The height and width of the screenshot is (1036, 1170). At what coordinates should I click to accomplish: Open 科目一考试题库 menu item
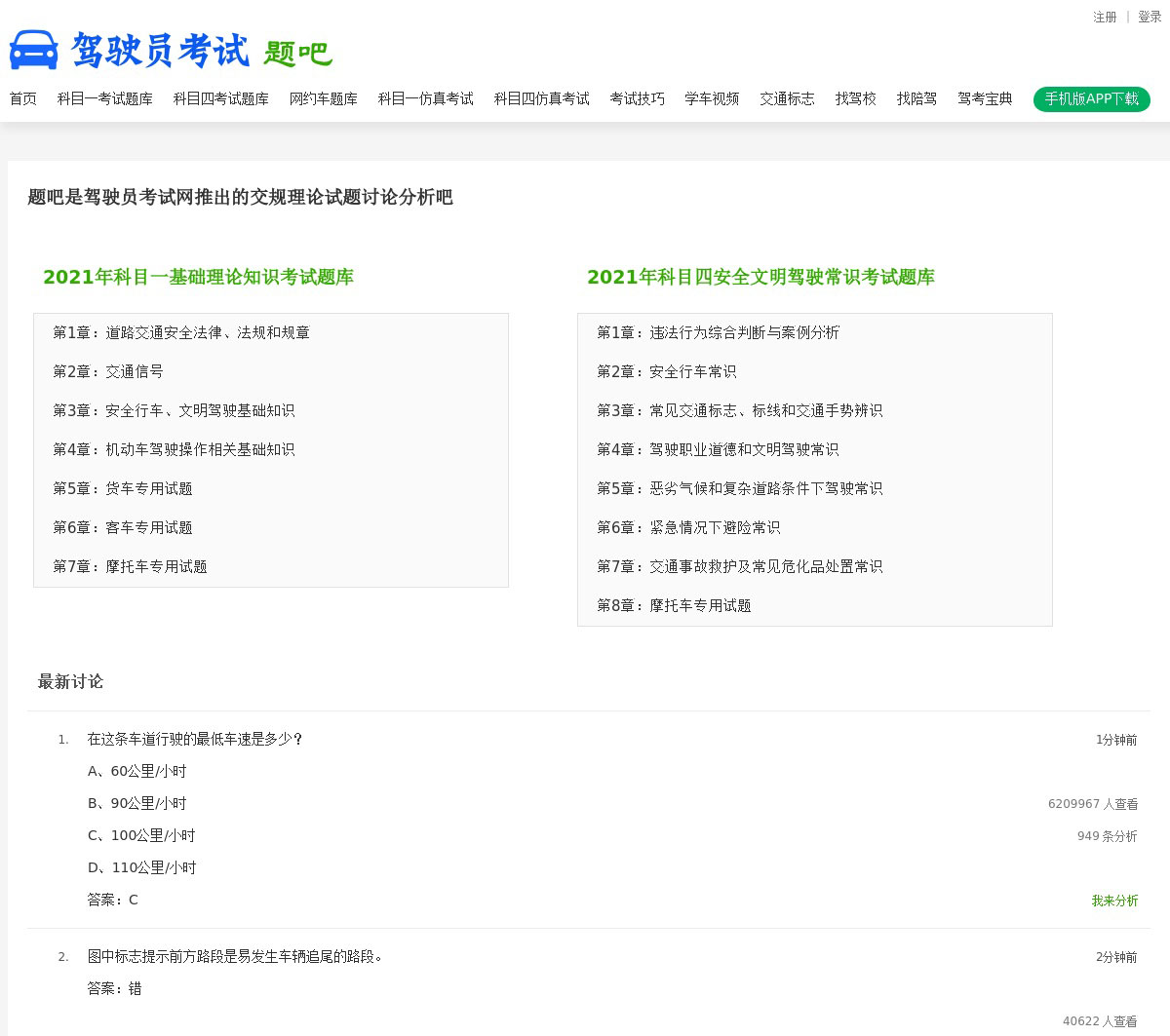point(105,99)
